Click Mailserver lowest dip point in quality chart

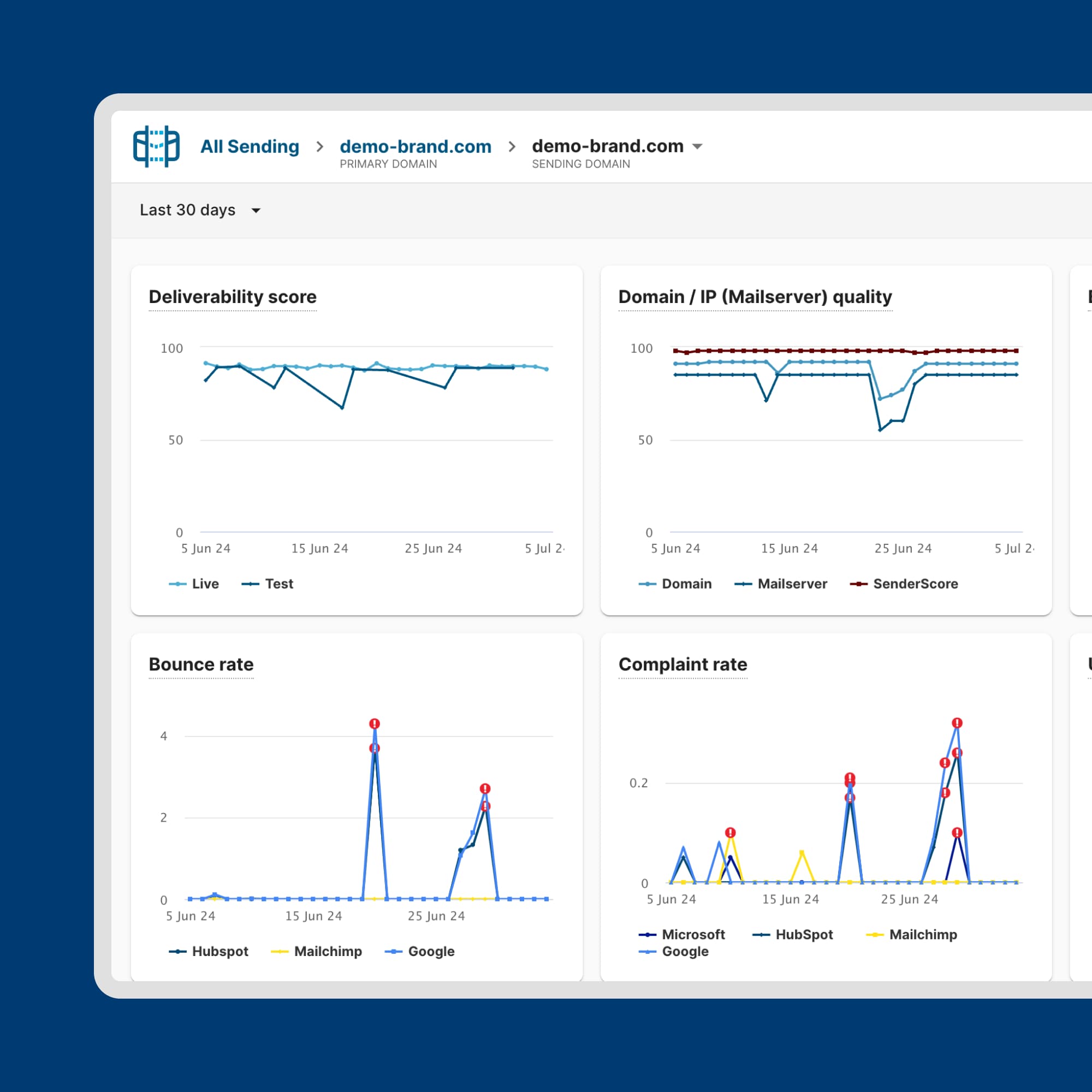click(880, 430)
